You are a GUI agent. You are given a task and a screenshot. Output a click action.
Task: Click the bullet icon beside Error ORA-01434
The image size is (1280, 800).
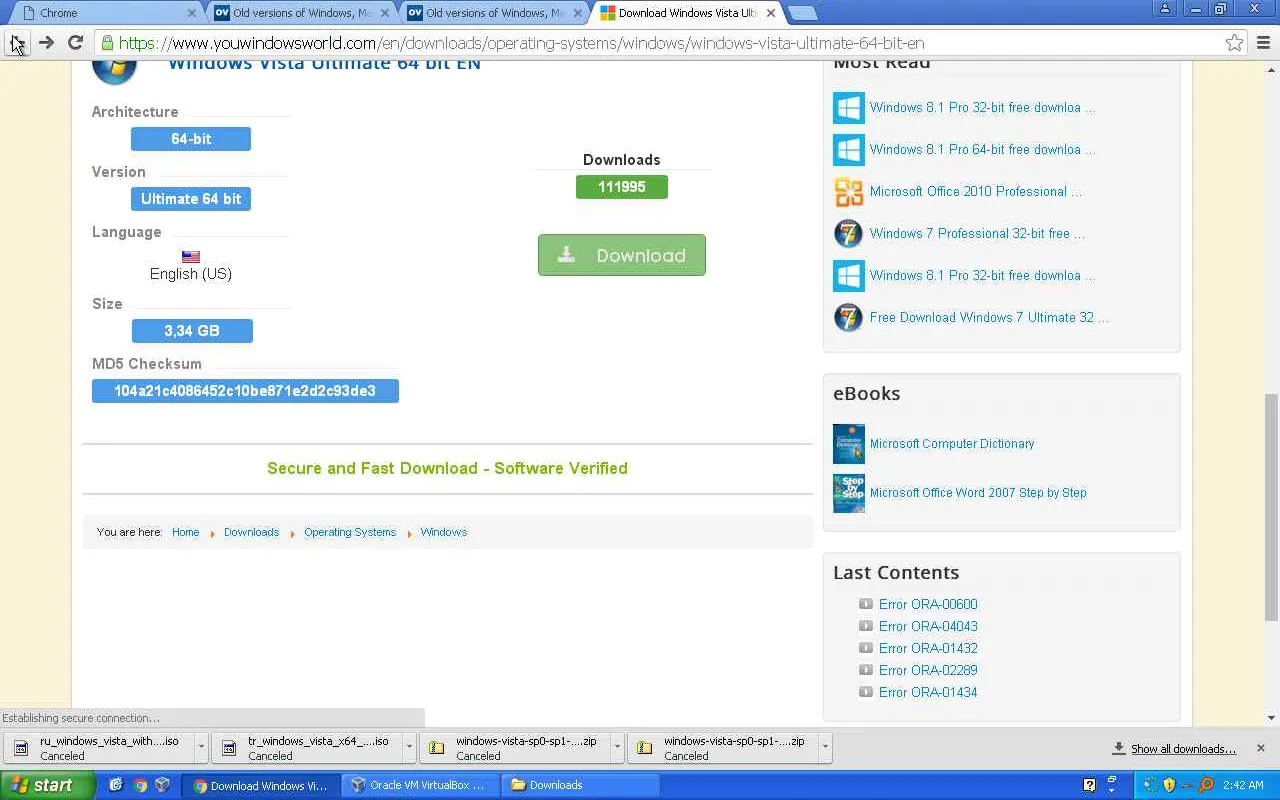(866, 692)
